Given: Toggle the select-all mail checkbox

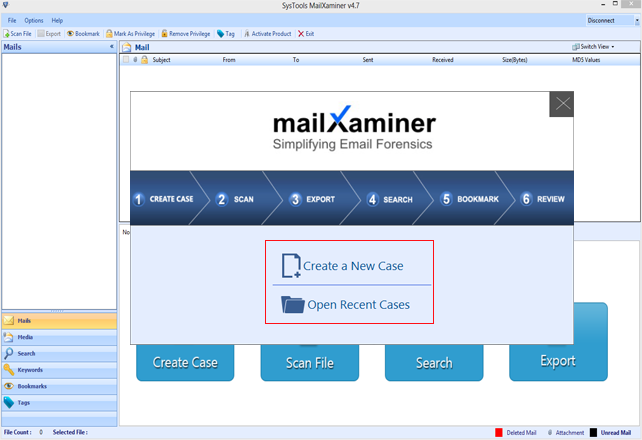Looking at the screenshot, I should 126,60.
